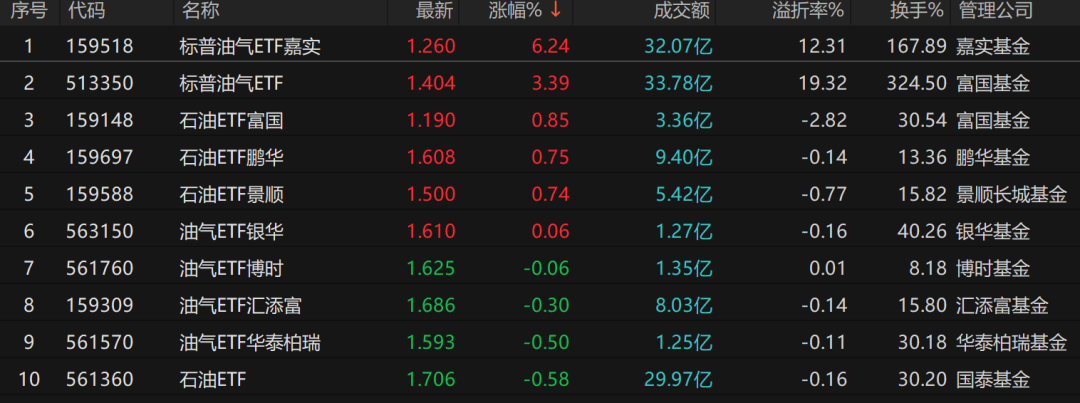The image size is (1080, 403).
Task: Click 油气ETF博时 name
Action: 231,268
